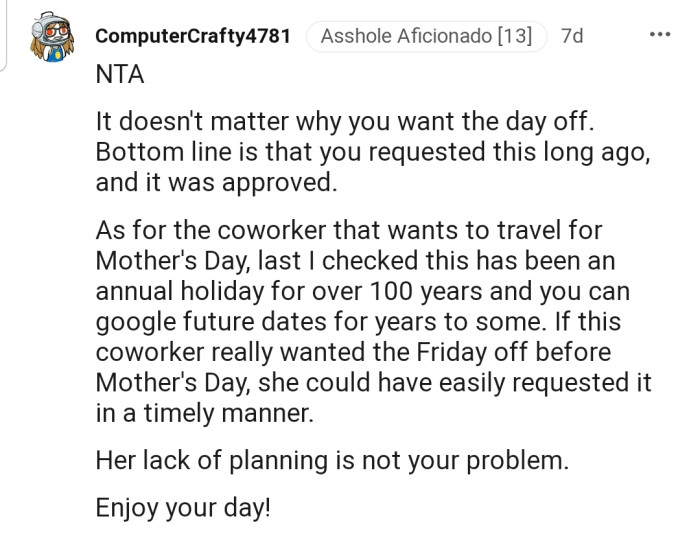Click the 7d comment timestamp
This screenshot has height=534, width=700.
pos(573,36)
